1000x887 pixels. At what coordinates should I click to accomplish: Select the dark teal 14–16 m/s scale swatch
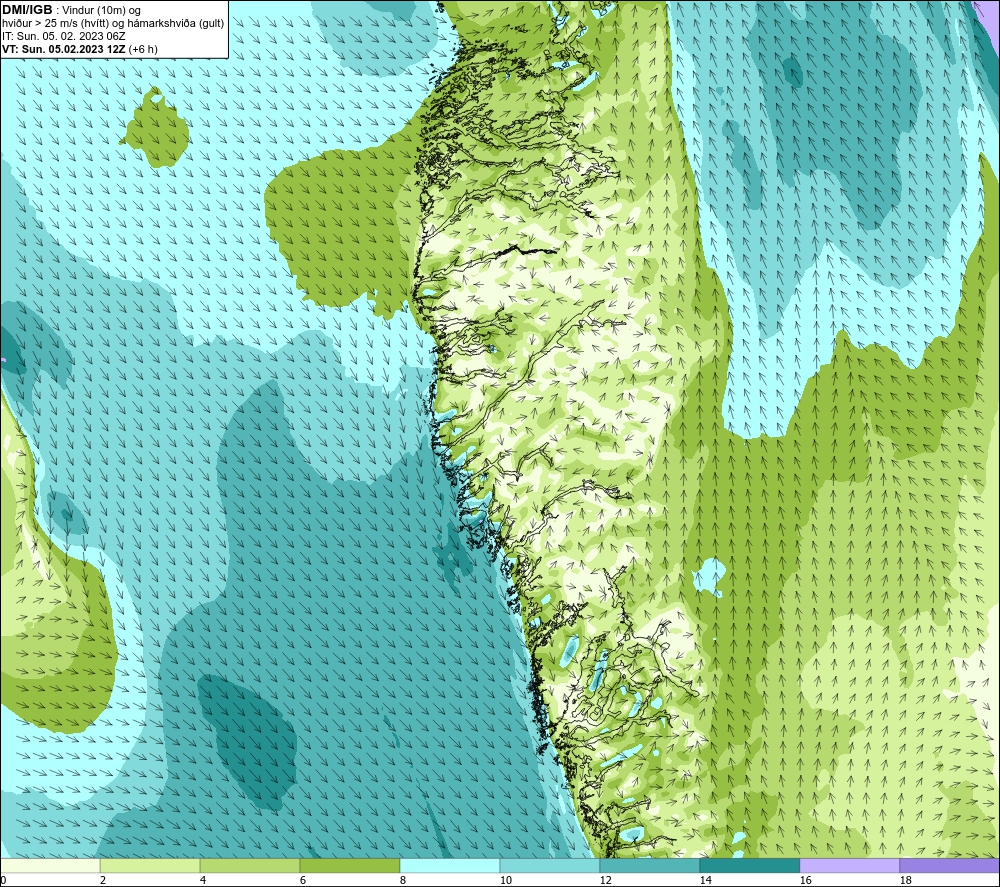(x=749, y=865)
